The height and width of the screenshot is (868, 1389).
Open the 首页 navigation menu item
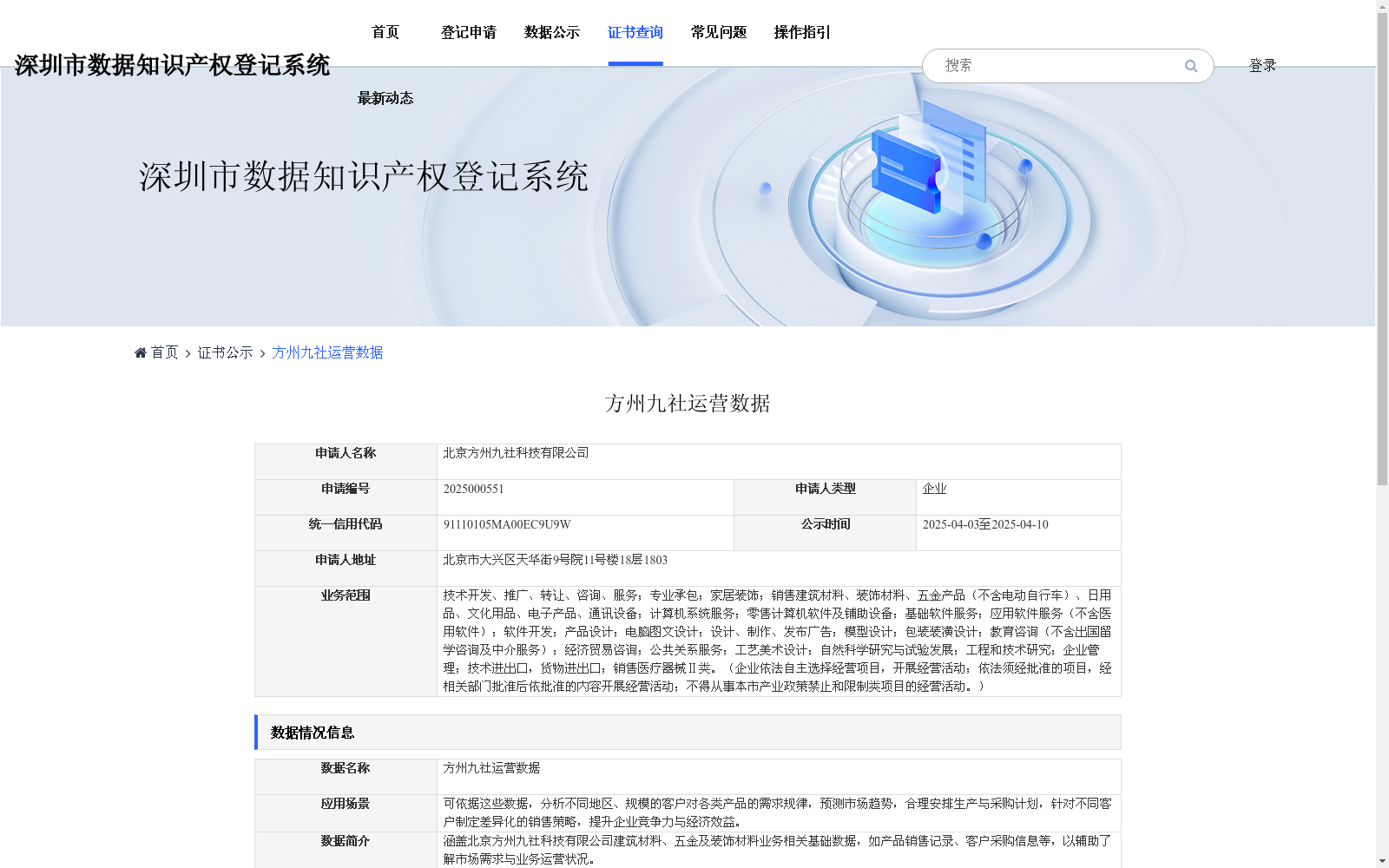point(385,32)
